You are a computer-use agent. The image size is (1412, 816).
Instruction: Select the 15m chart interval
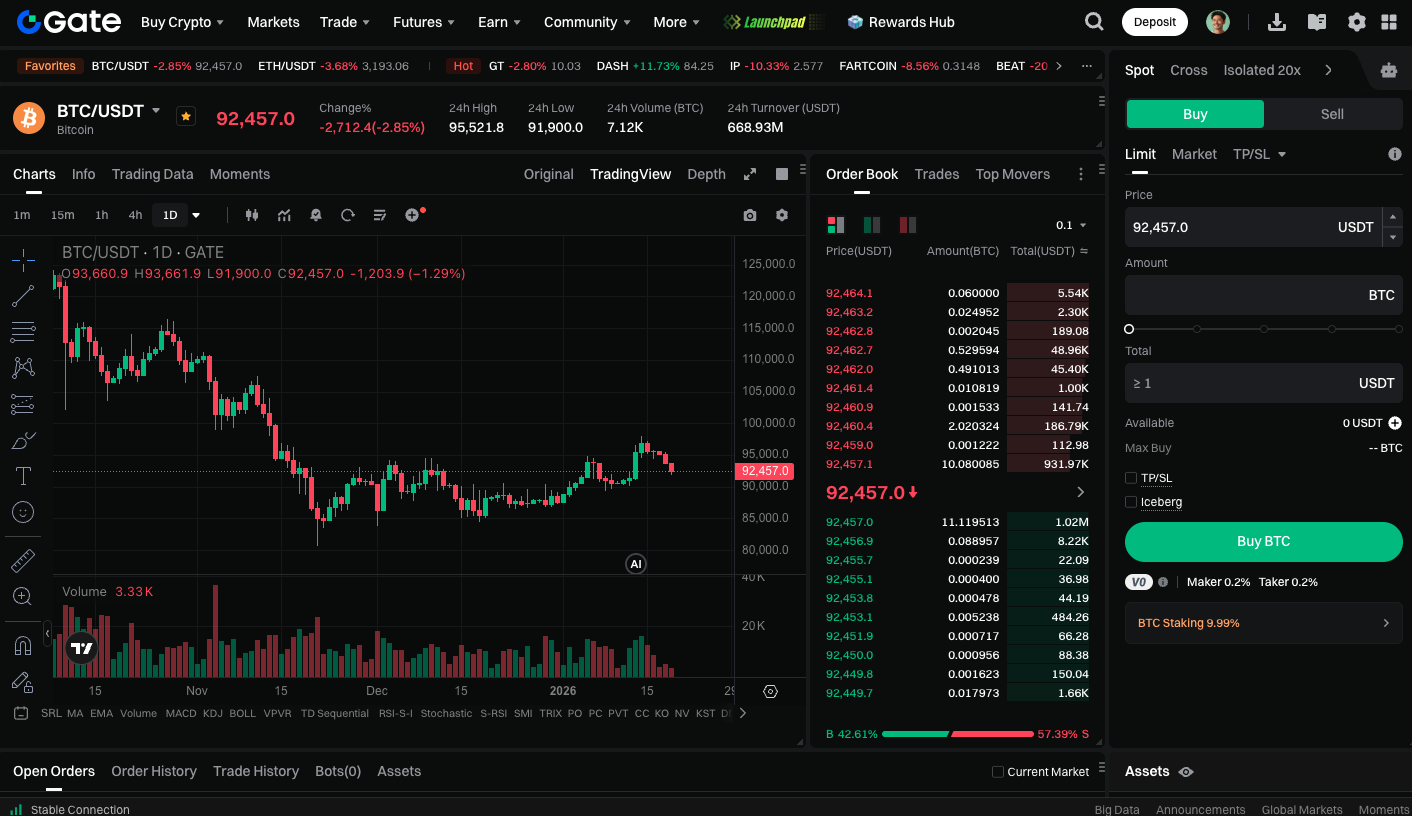(62, 215)
